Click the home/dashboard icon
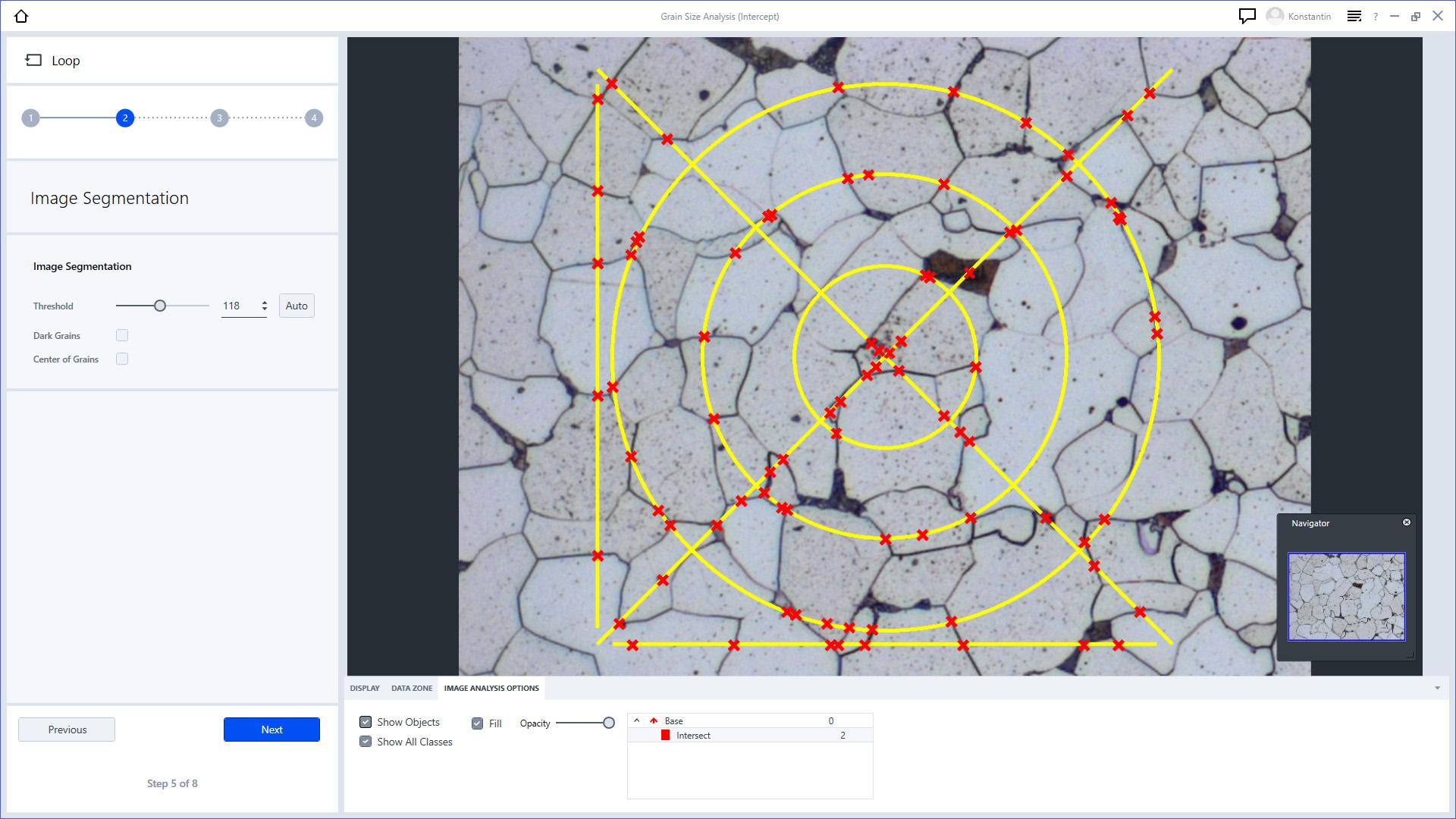1456x819 pixels. (x=21, y=15)
